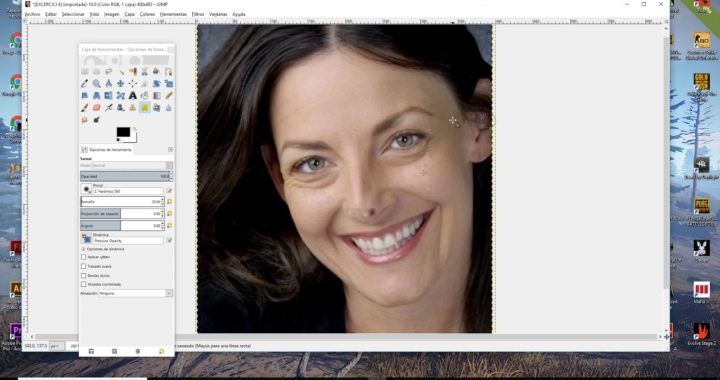Open the Editar menu
Screen dimensions: 720x380
coord(51,14)
